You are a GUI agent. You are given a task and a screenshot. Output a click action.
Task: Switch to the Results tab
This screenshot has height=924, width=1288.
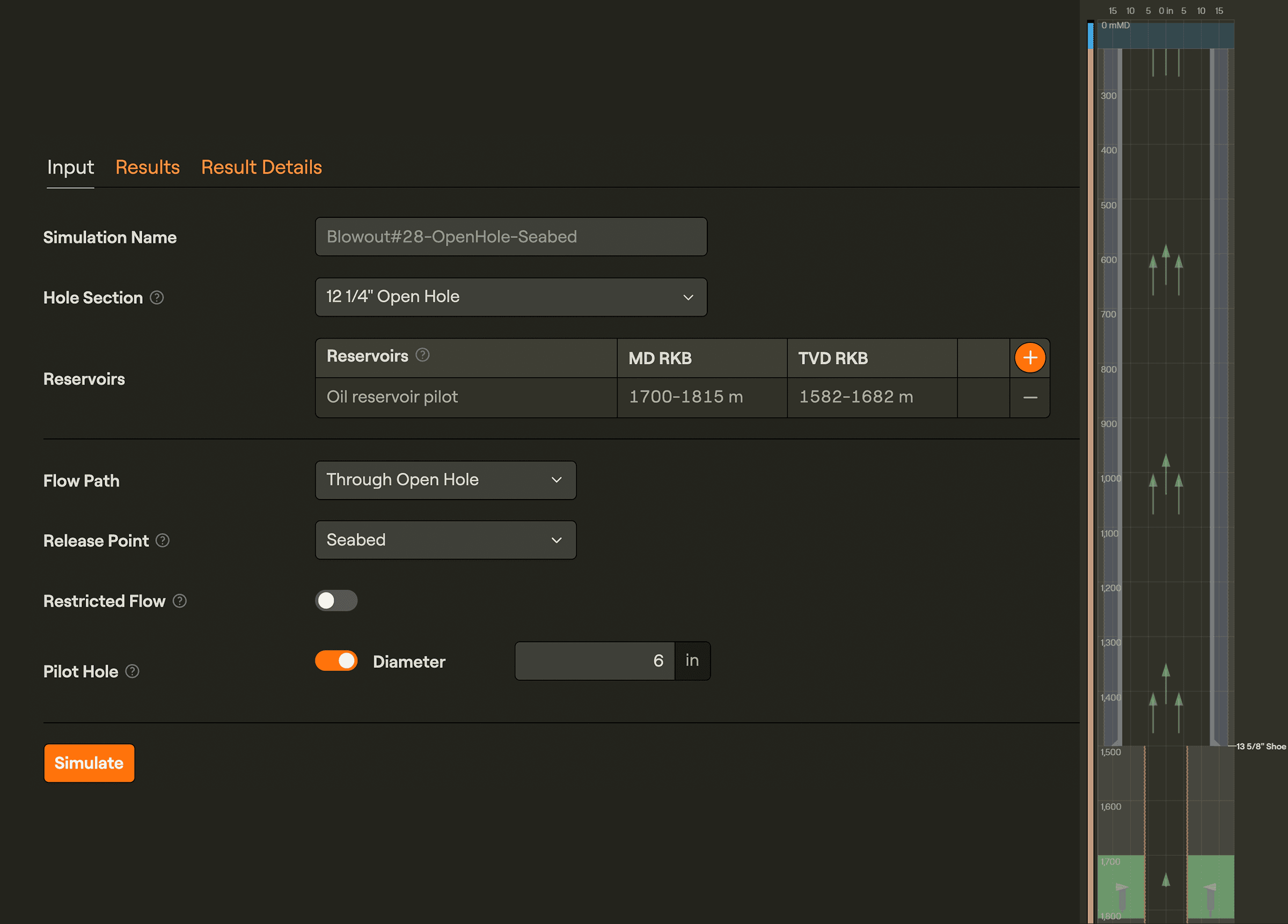148,167
